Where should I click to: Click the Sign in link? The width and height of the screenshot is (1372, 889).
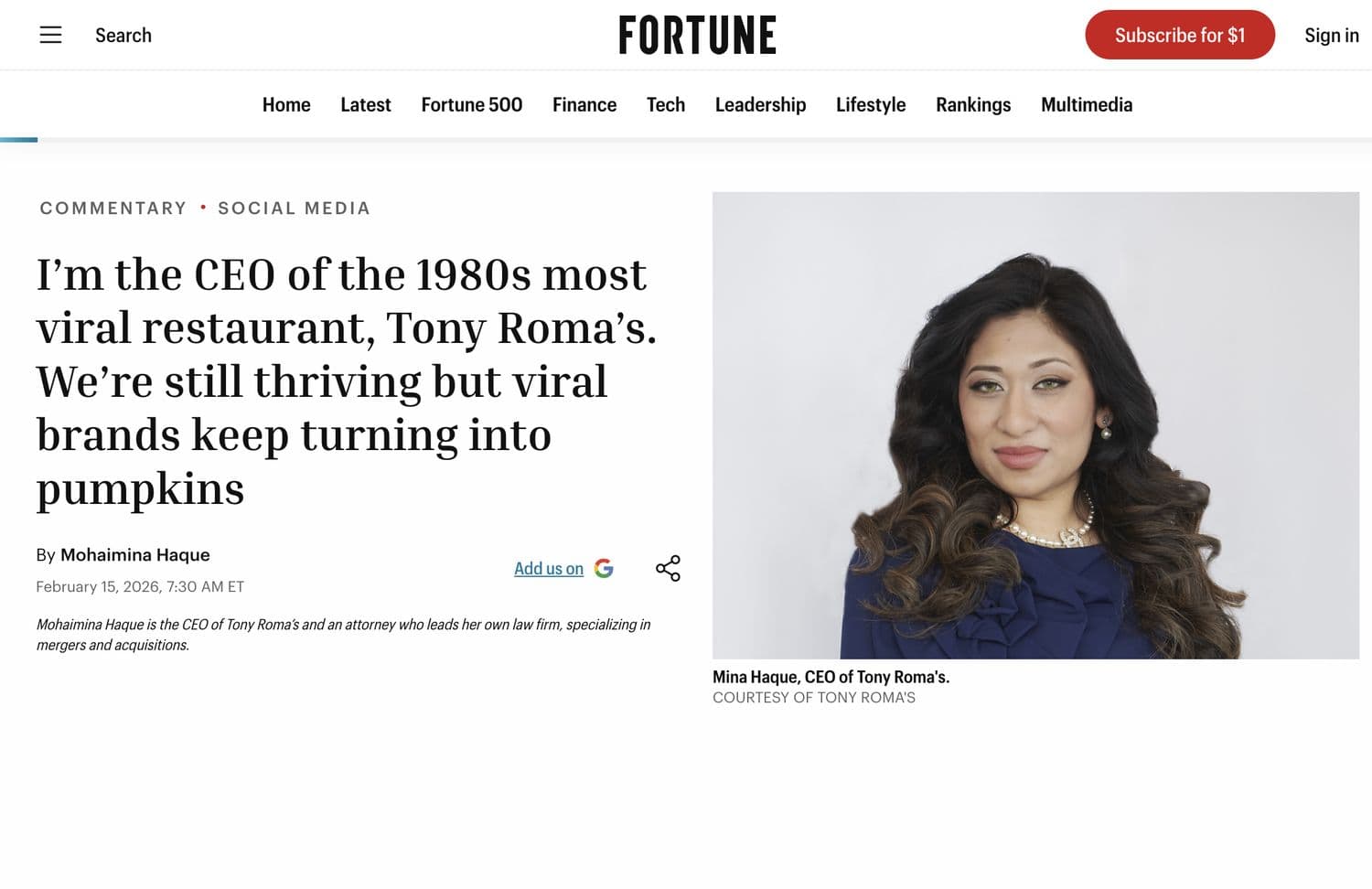click(x=1331, y=35)
